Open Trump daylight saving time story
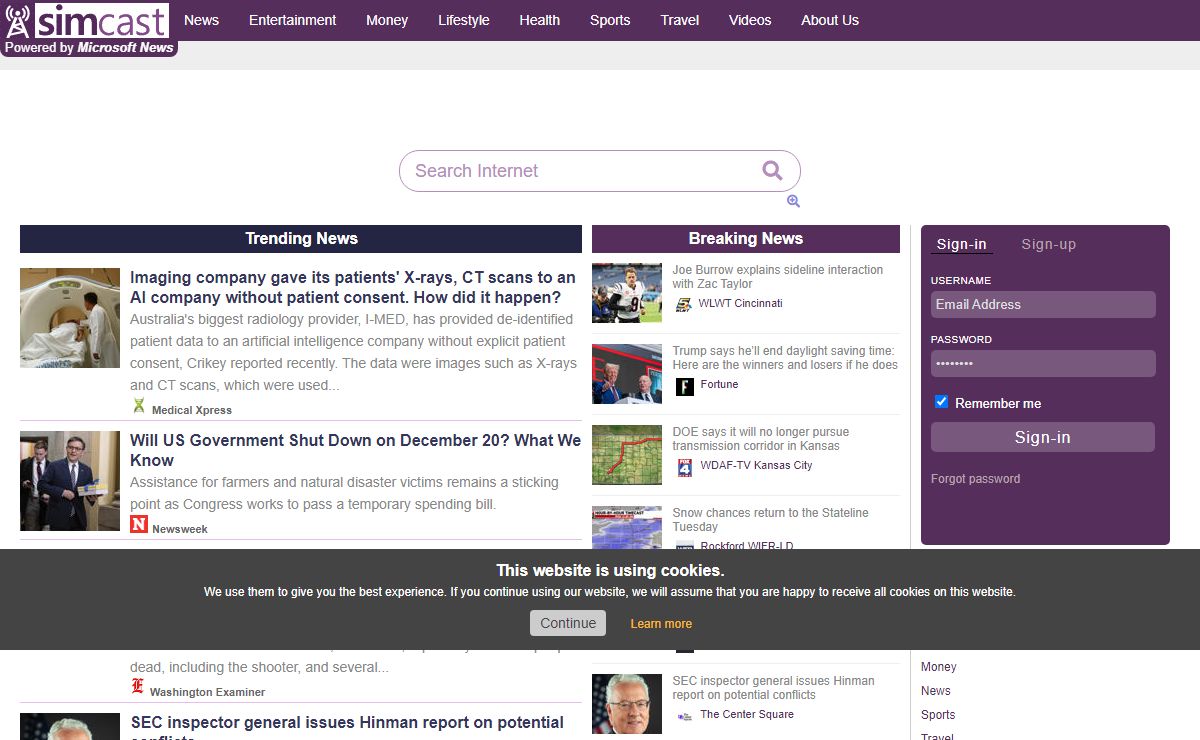This screenshot has height=740, width=1200. coord(785,358)
